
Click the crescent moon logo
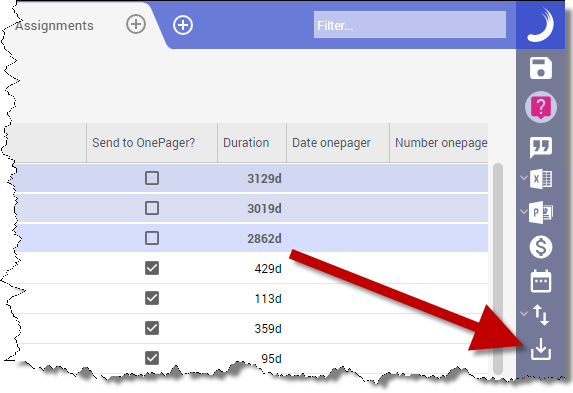tap(541, 25)
